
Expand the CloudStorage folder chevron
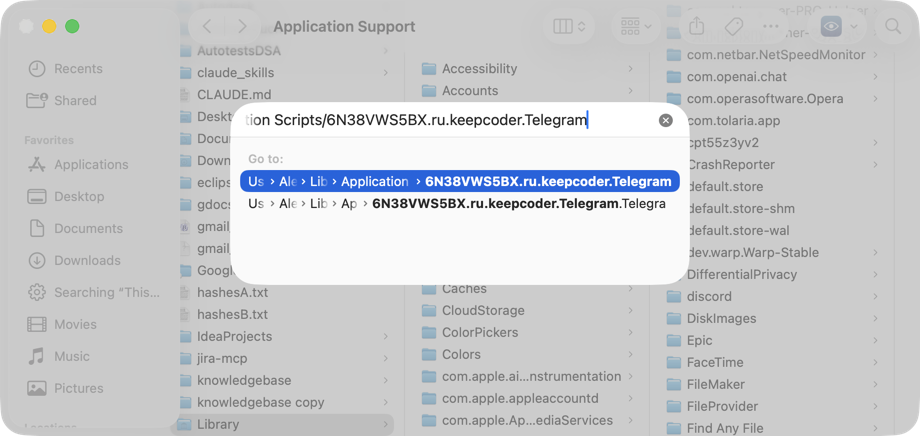[x=630, y=310]
